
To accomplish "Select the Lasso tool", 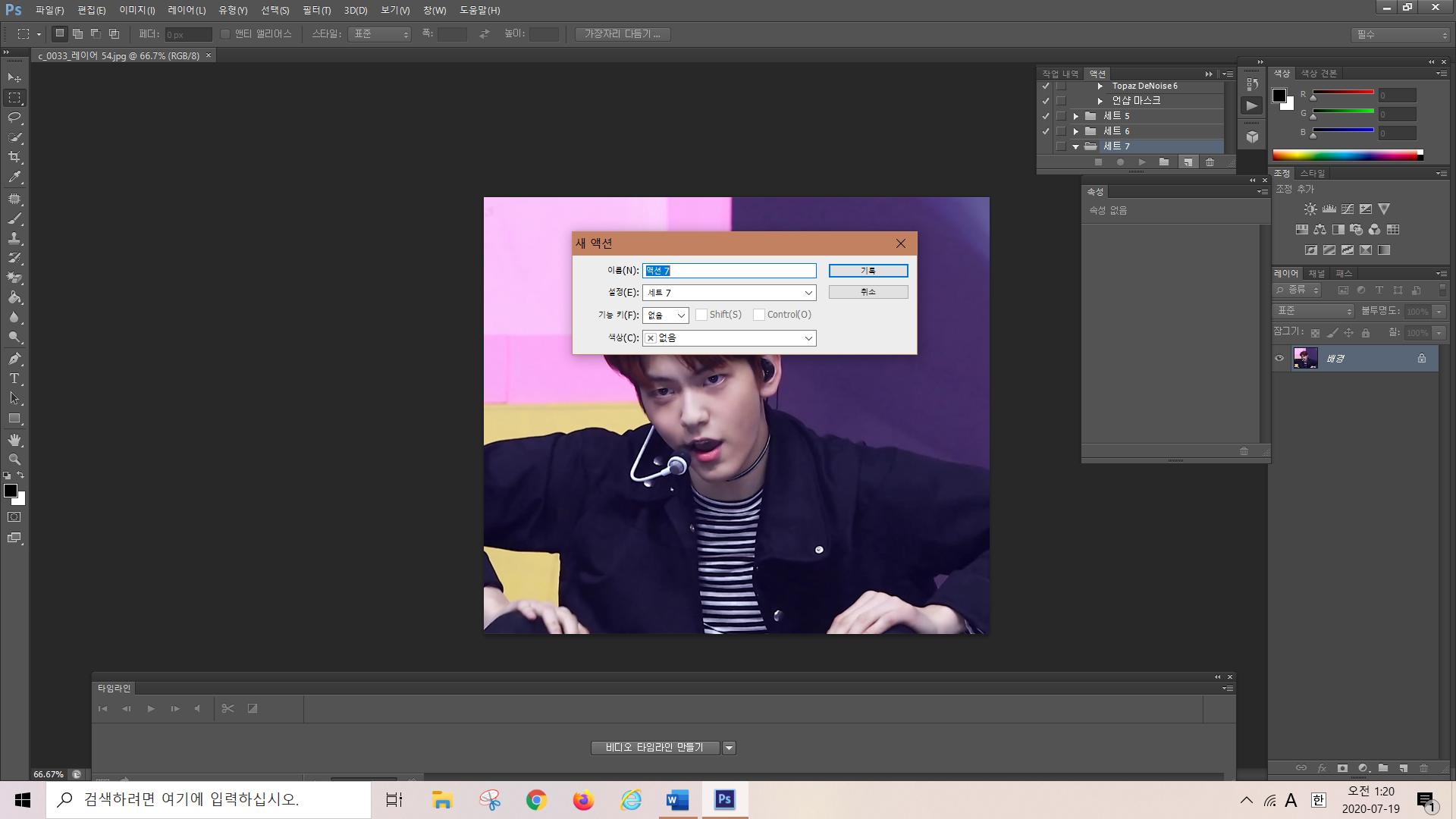I will (x=14, y=118).
